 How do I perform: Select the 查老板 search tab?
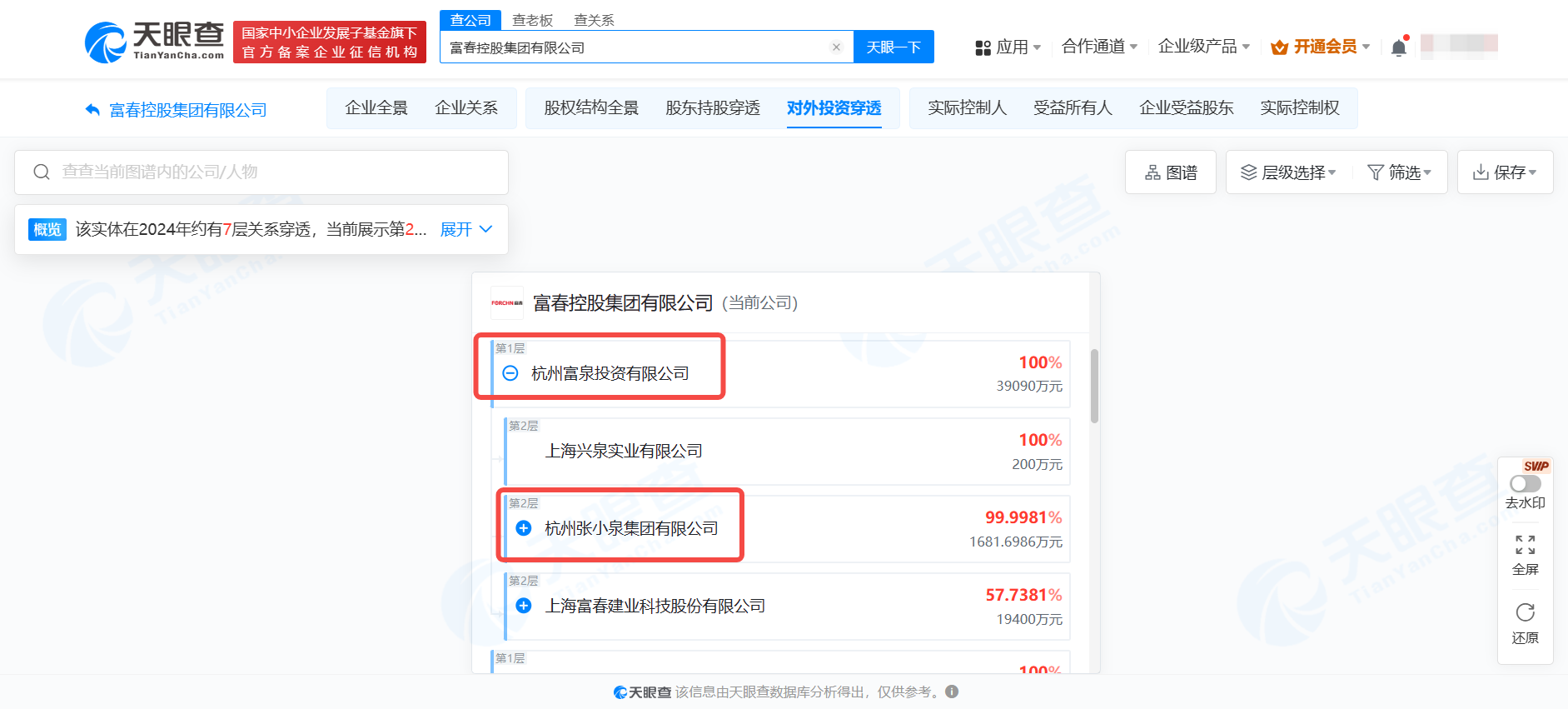[533, 20]
